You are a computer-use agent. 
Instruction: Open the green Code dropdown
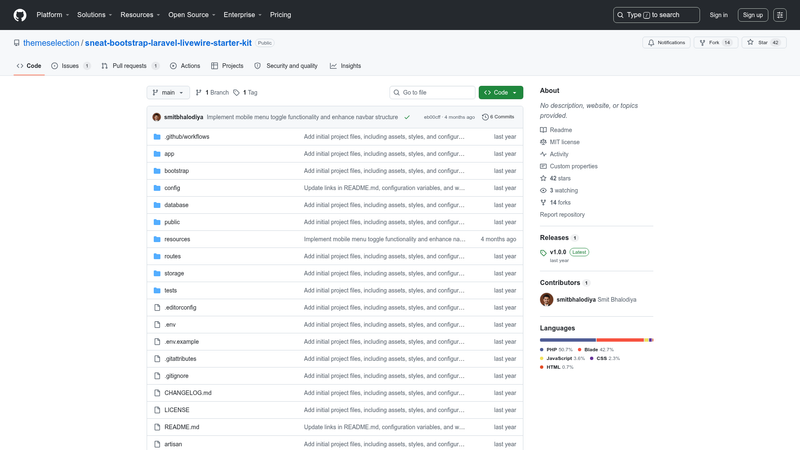click(501, 92)
